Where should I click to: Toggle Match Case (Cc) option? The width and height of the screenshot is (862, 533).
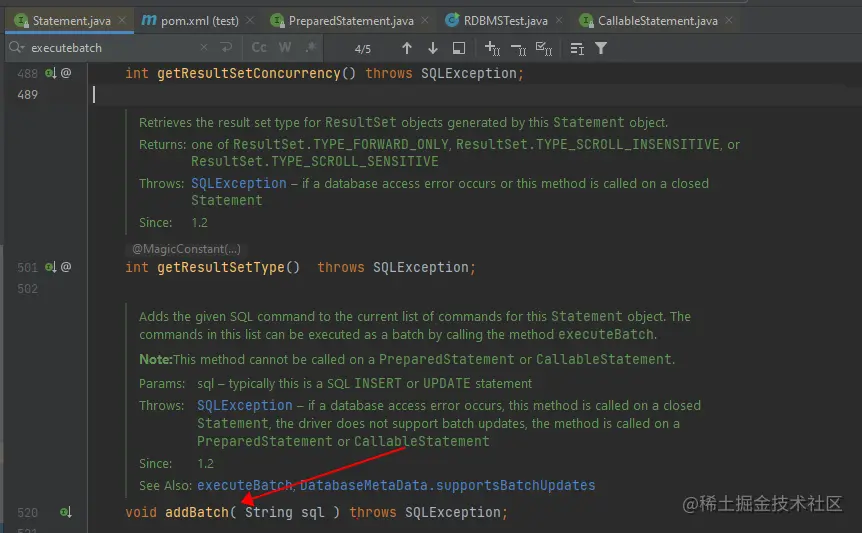pos(259,48)
